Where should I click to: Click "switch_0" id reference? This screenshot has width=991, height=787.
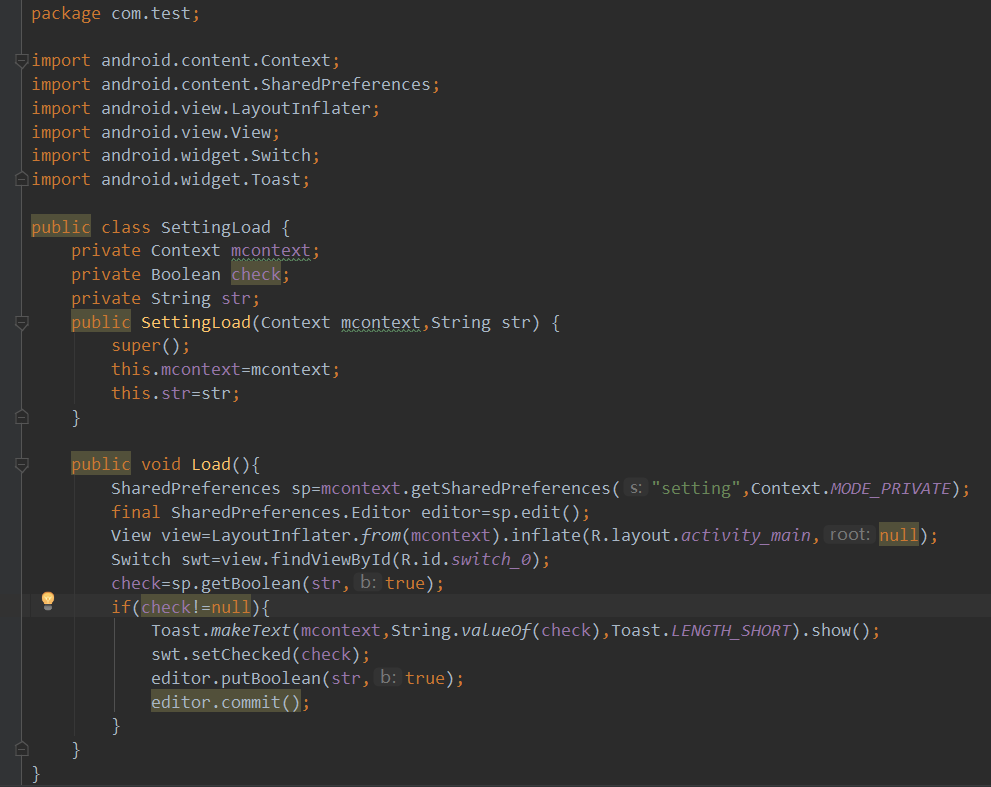tap(491, 559)
